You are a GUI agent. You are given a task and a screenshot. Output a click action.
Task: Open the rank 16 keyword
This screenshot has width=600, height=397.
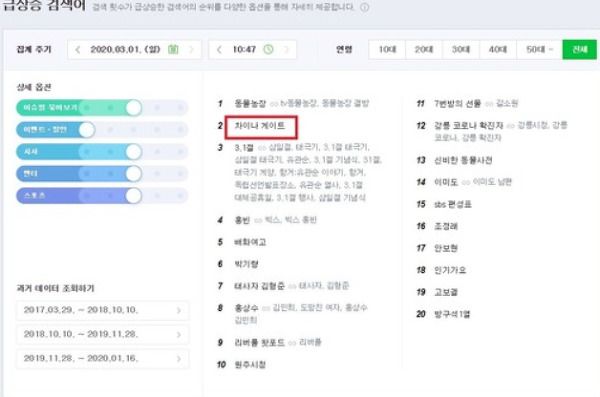click(x=446, y=226)
